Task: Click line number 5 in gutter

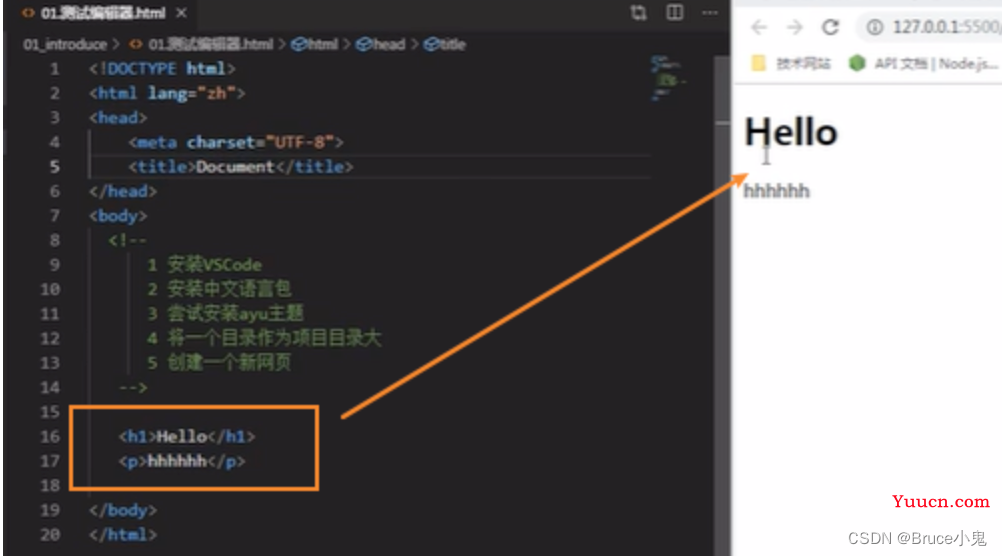Action: click(x=54, y=167)
